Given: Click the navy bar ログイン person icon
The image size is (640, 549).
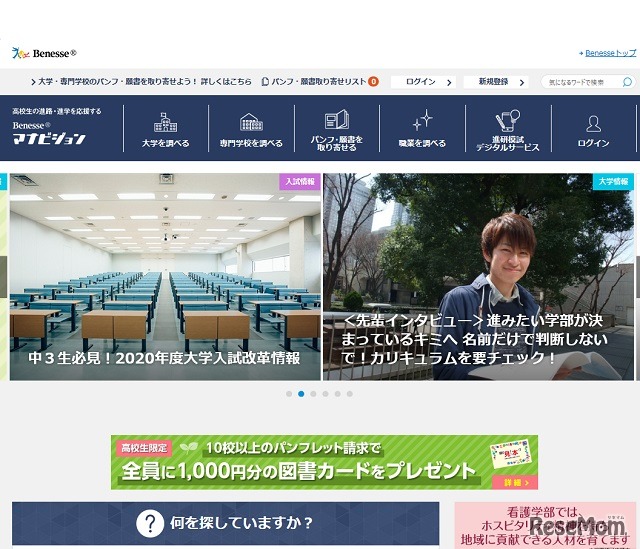Looking at the screenshot, I should click(593, 124).
